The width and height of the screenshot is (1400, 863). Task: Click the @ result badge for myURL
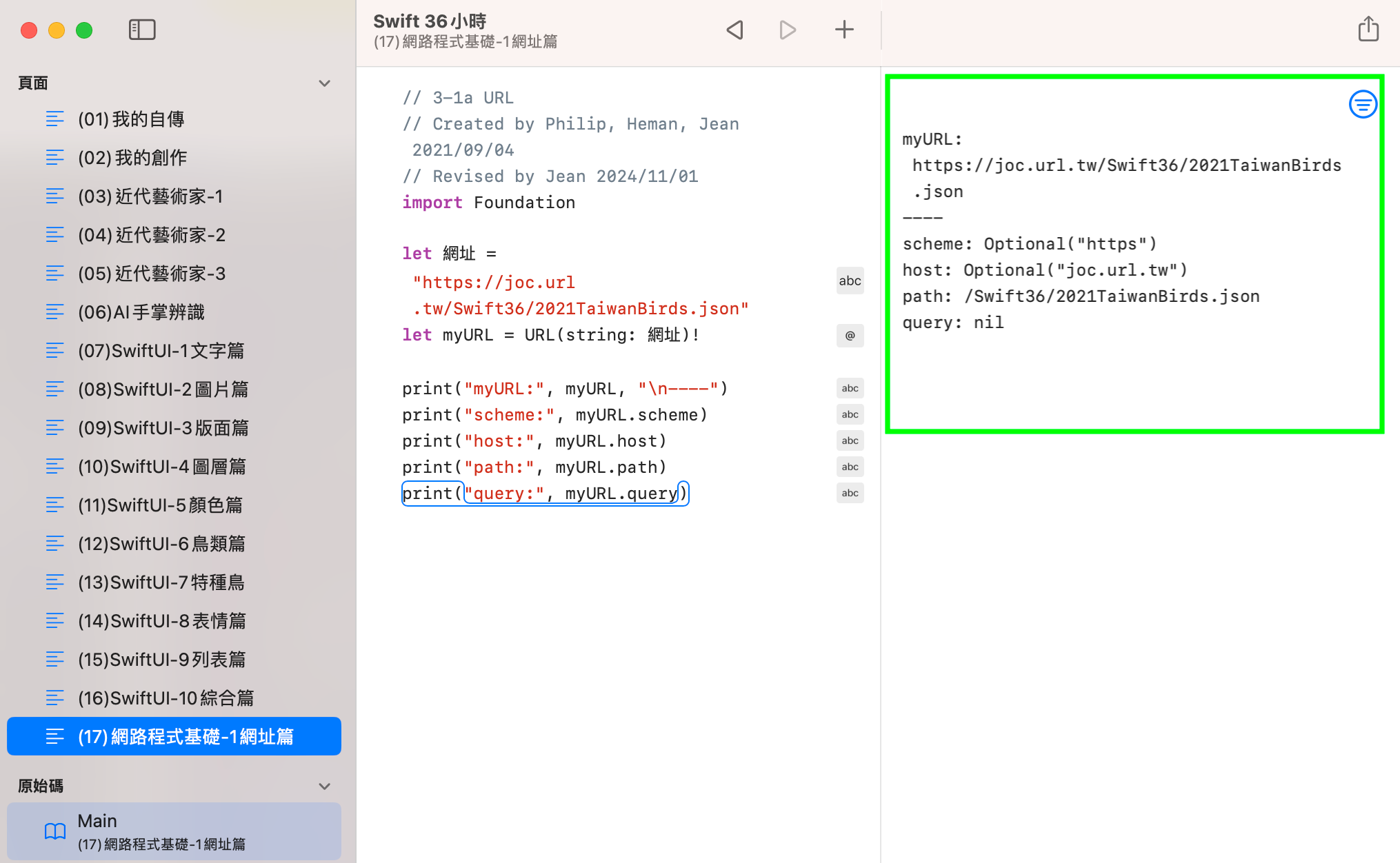850,336
